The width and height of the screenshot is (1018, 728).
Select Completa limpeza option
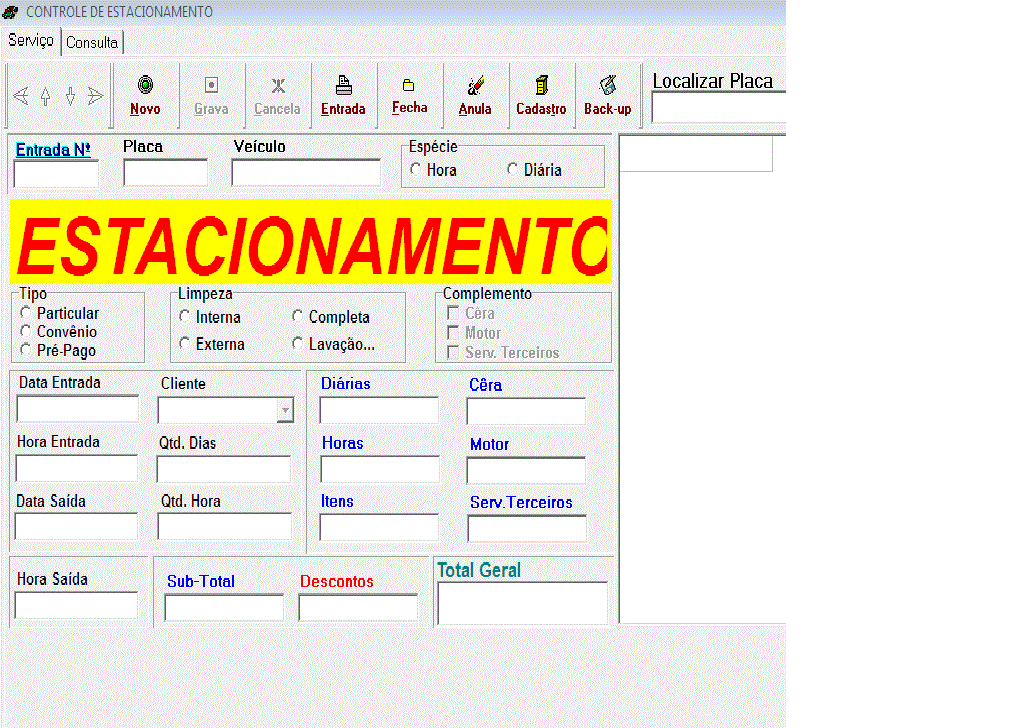[x=298, y=317]
